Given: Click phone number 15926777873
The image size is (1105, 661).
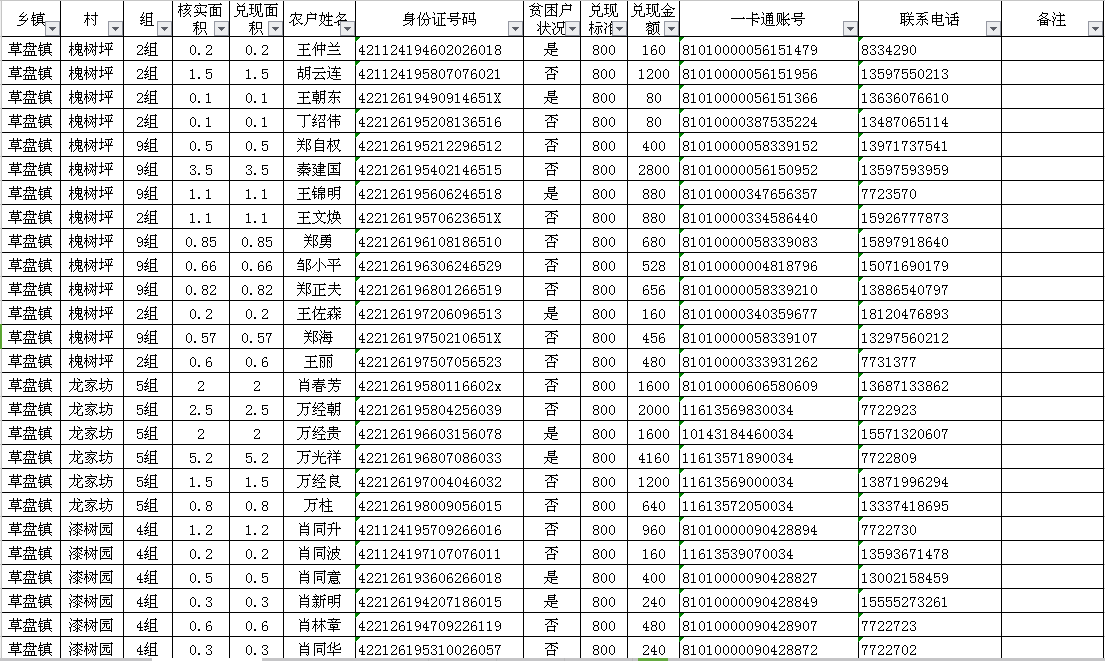Looking at the screenshot, I should 905,218.
